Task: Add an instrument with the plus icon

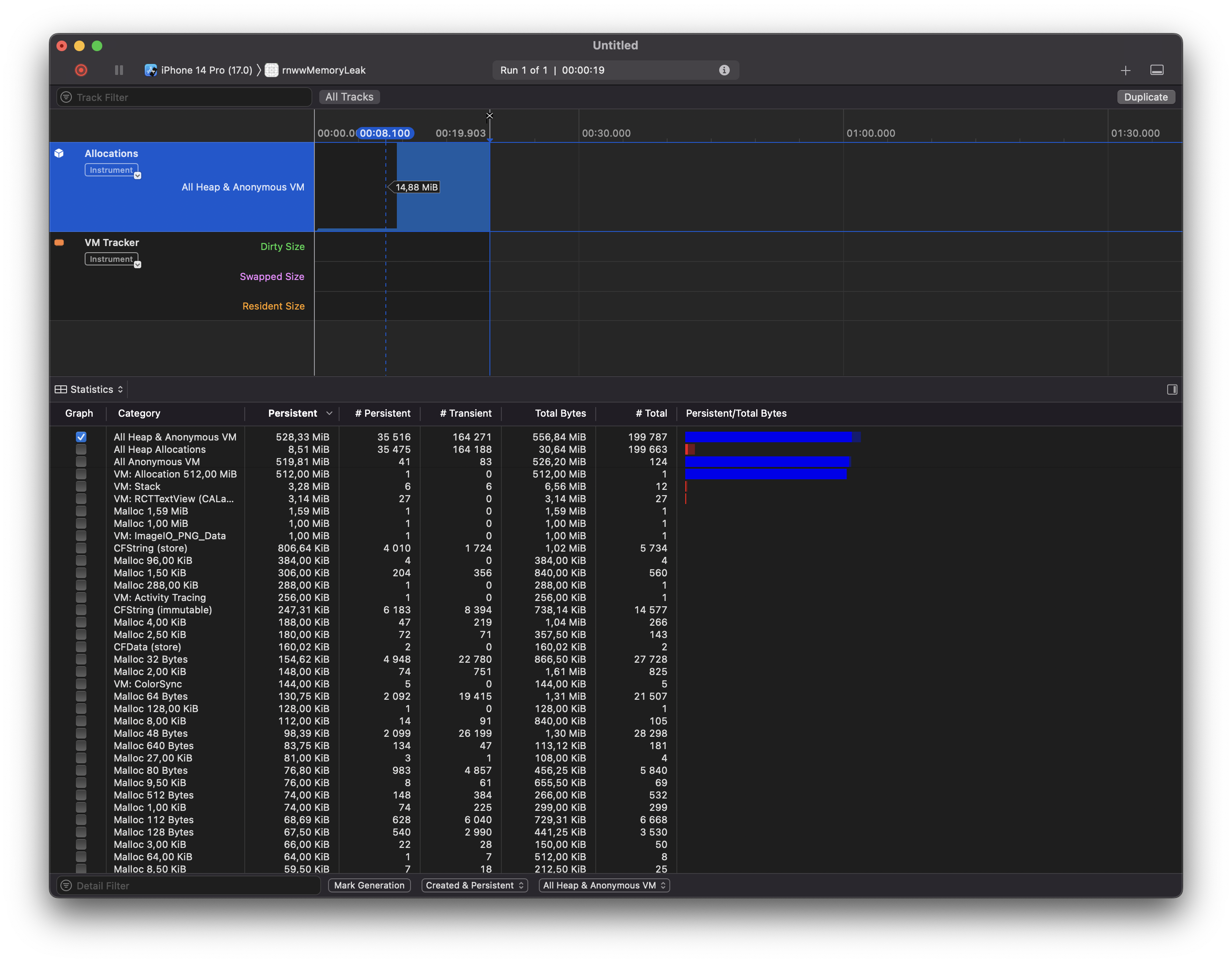Action: pyautogui.click(x=1125, y=70)
